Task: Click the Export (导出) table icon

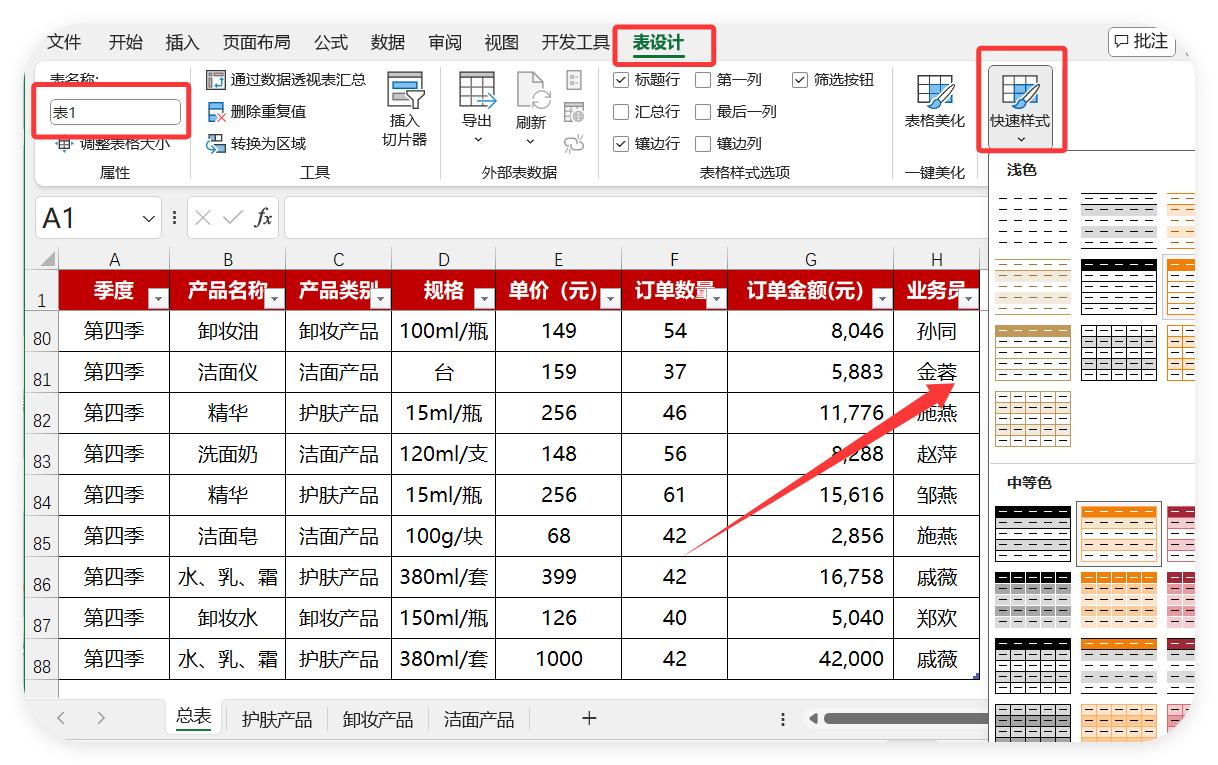Action: point(477,90)
